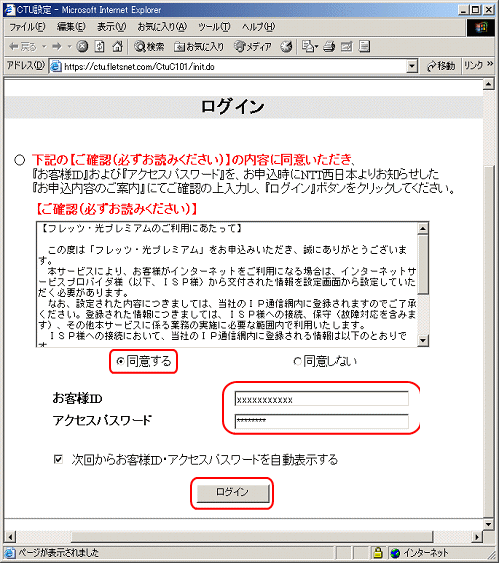This screenshot has width=499, height=563.
Task: Open the ツール(T) menu
Action: pos(214,27)
